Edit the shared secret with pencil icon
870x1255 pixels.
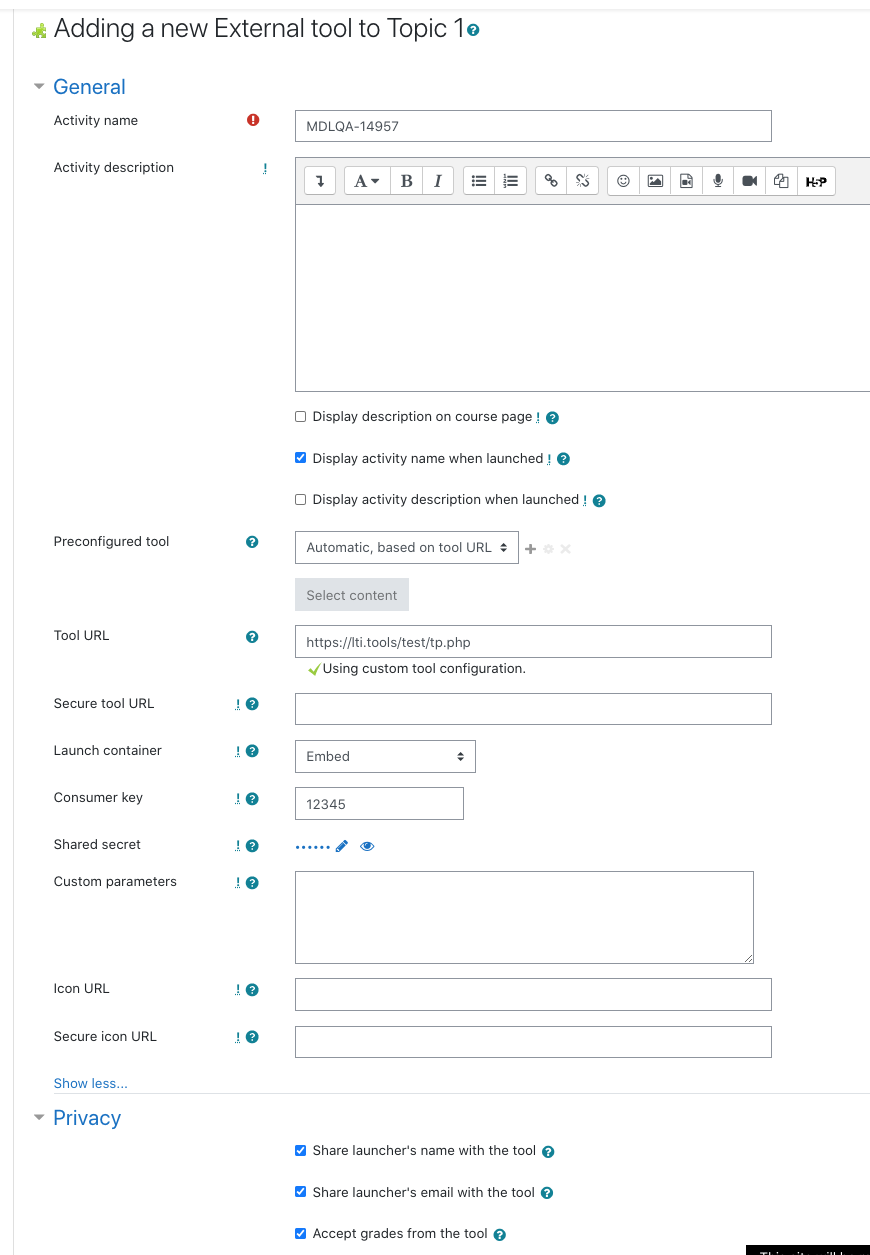(x=342, y=846)
